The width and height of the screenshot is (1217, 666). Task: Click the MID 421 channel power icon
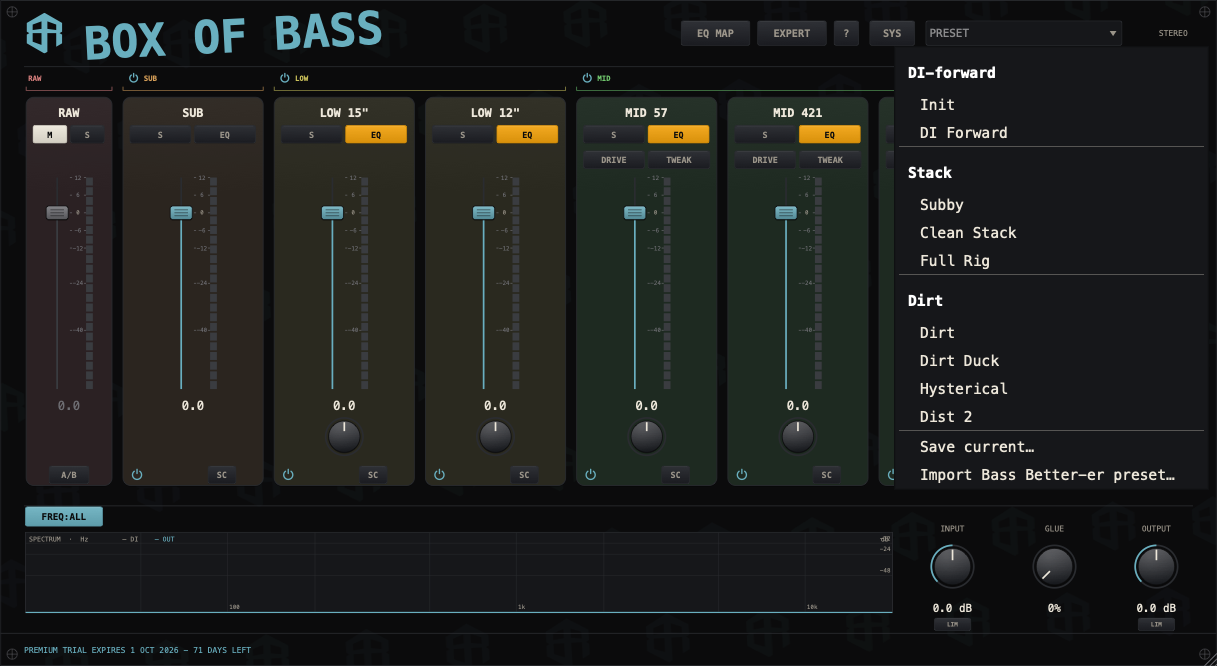(741, 474)
